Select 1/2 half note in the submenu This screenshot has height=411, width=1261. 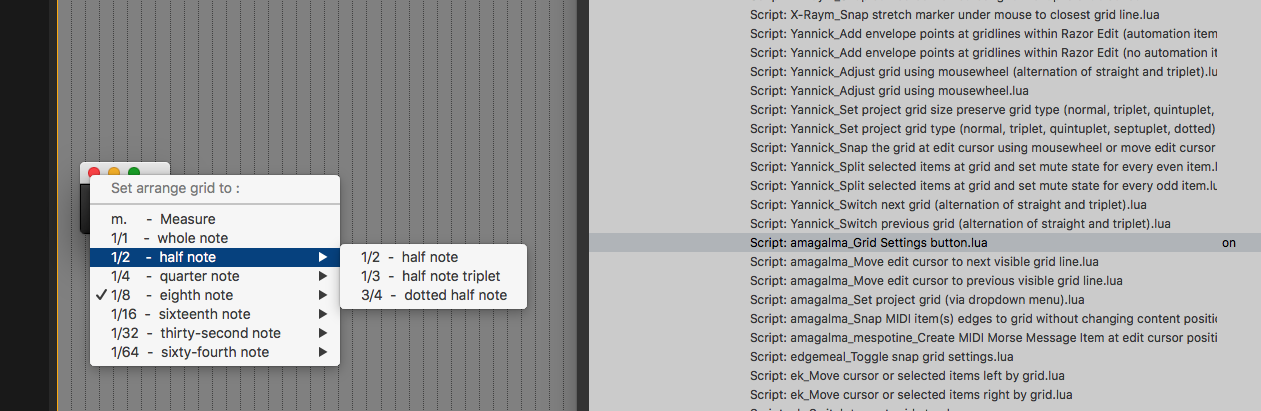click(409, 257)
